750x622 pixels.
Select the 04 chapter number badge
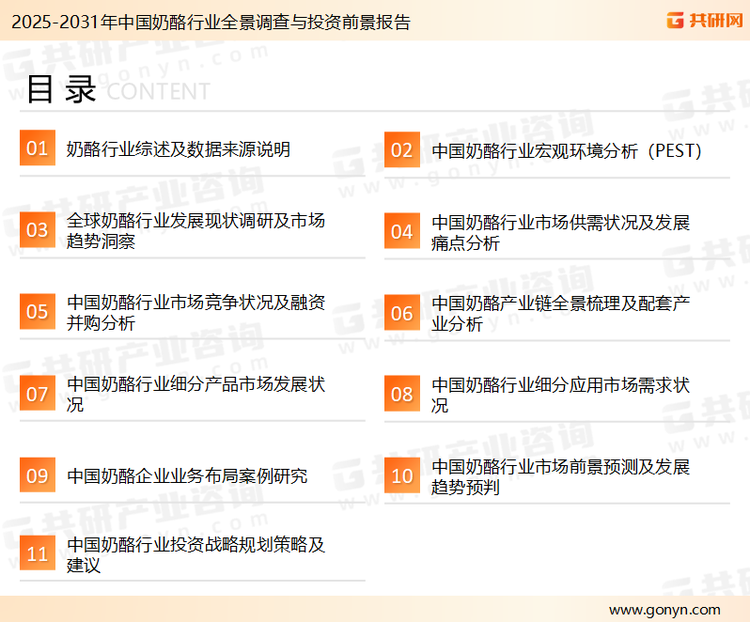(x=401, y=231)
